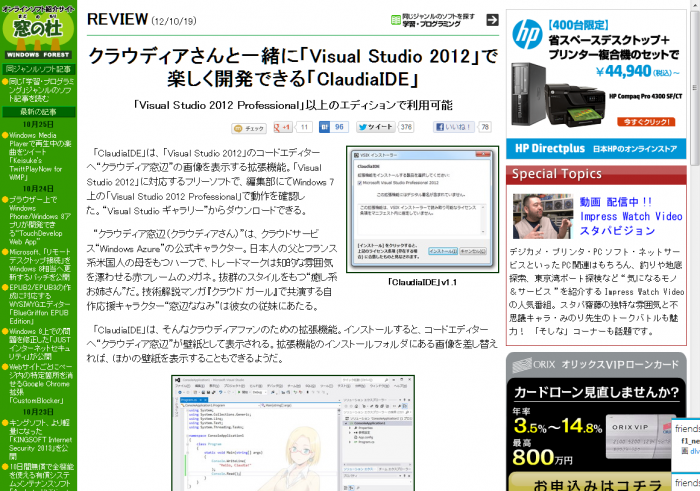Viewport: 700px width, 491px height.
Task: Click the Twitter ツイート button
Action: (x=376, y=127)
